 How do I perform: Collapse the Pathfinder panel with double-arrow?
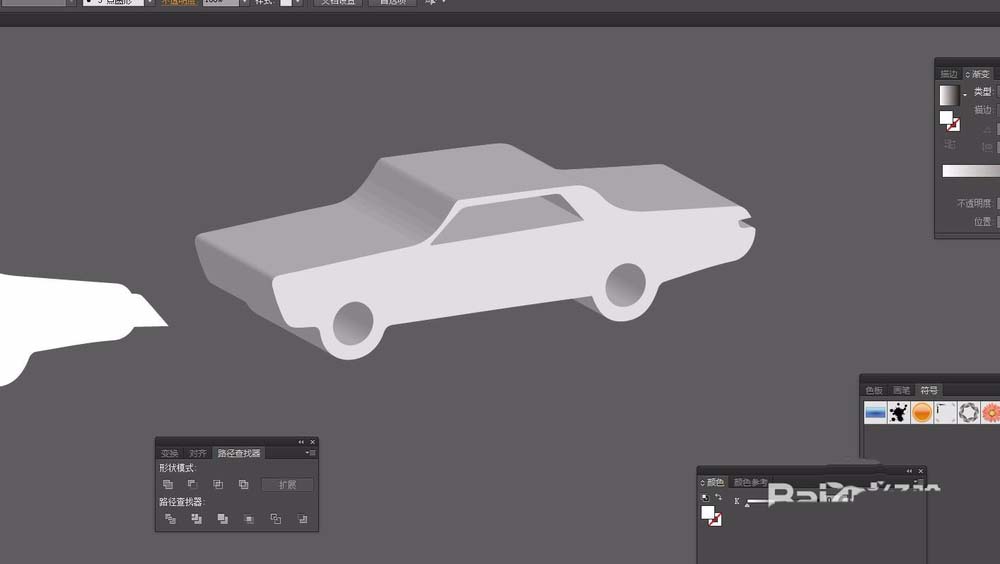pyautogui.click(x=301, y=442)
